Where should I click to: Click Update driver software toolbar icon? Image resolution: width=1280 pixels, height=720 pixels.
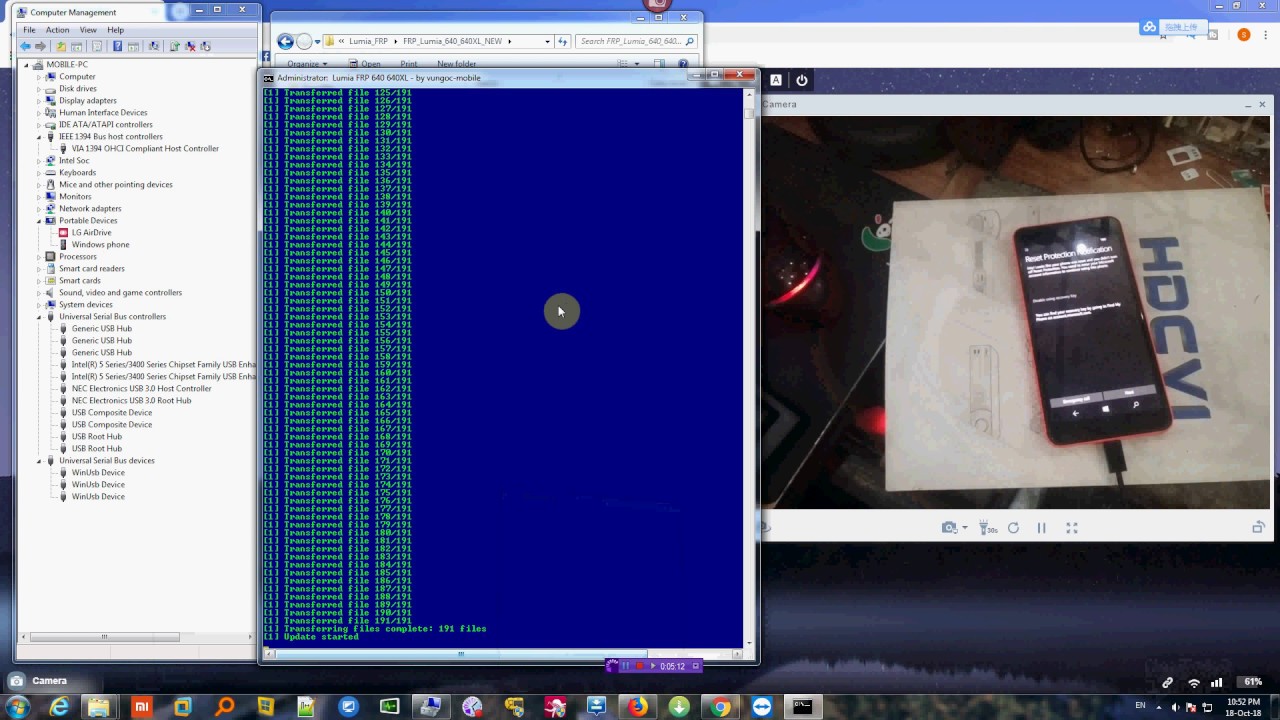tap(175, 46)
